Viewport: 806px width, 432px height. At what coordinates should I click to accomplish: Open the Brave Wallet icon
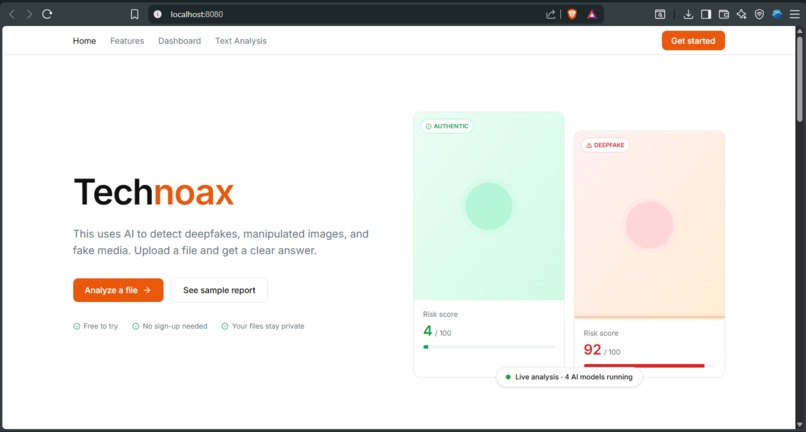pos(724,14)
